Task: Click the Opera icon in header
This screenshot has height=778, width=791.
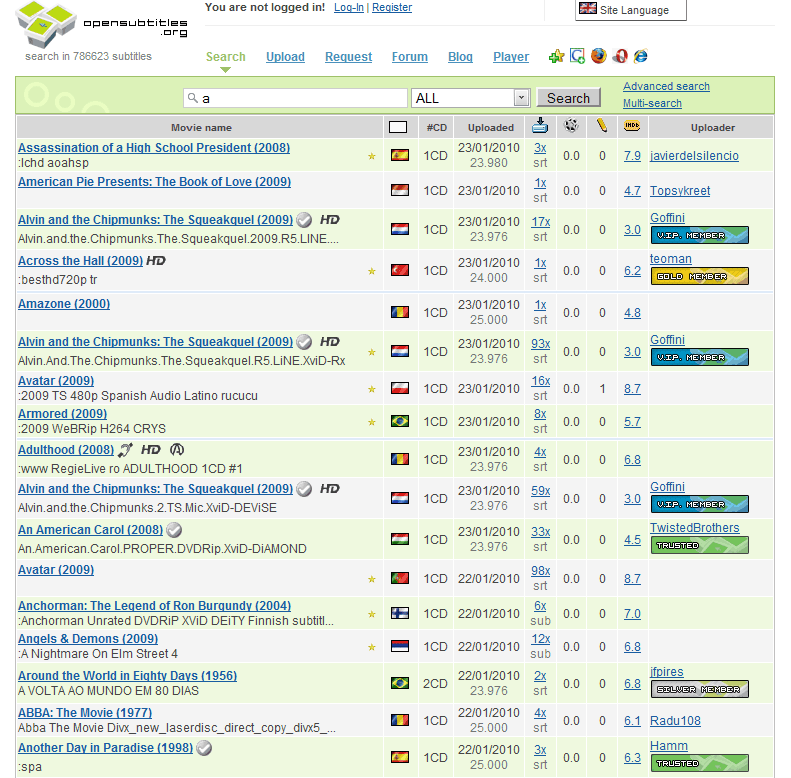Action: pyautogui.click(x=620, y=55)
